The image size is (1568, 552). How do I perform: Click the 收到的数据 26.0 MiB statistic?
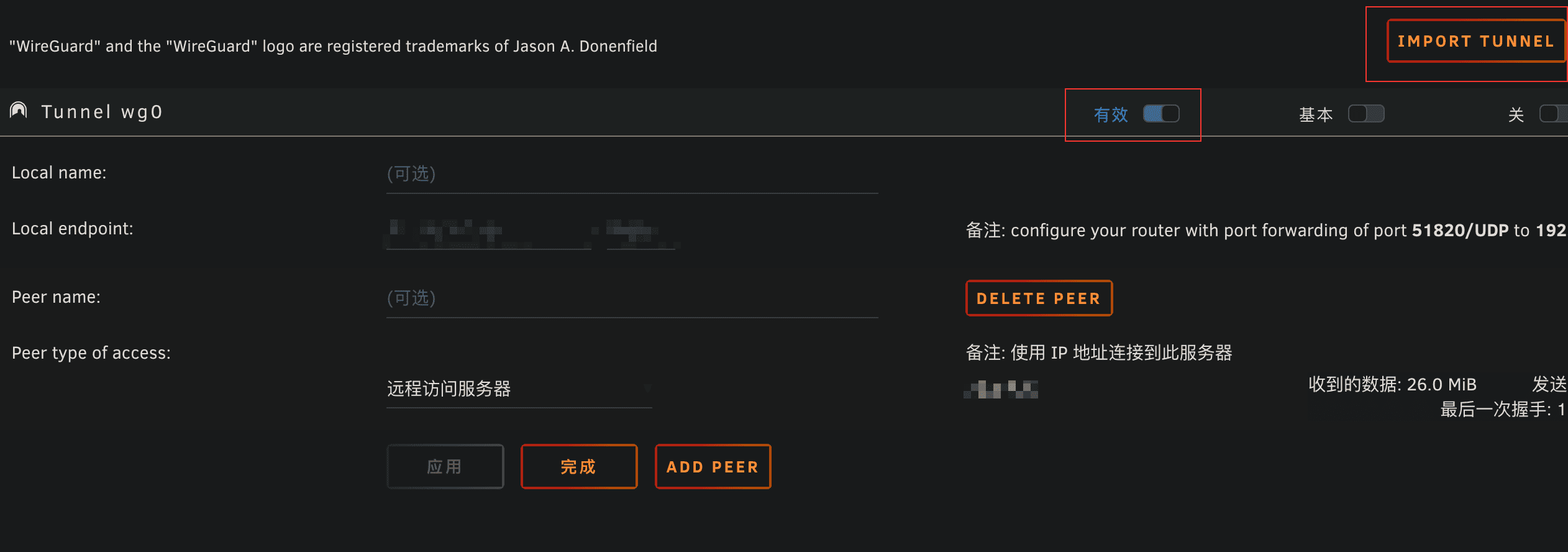coord(1392,384)
